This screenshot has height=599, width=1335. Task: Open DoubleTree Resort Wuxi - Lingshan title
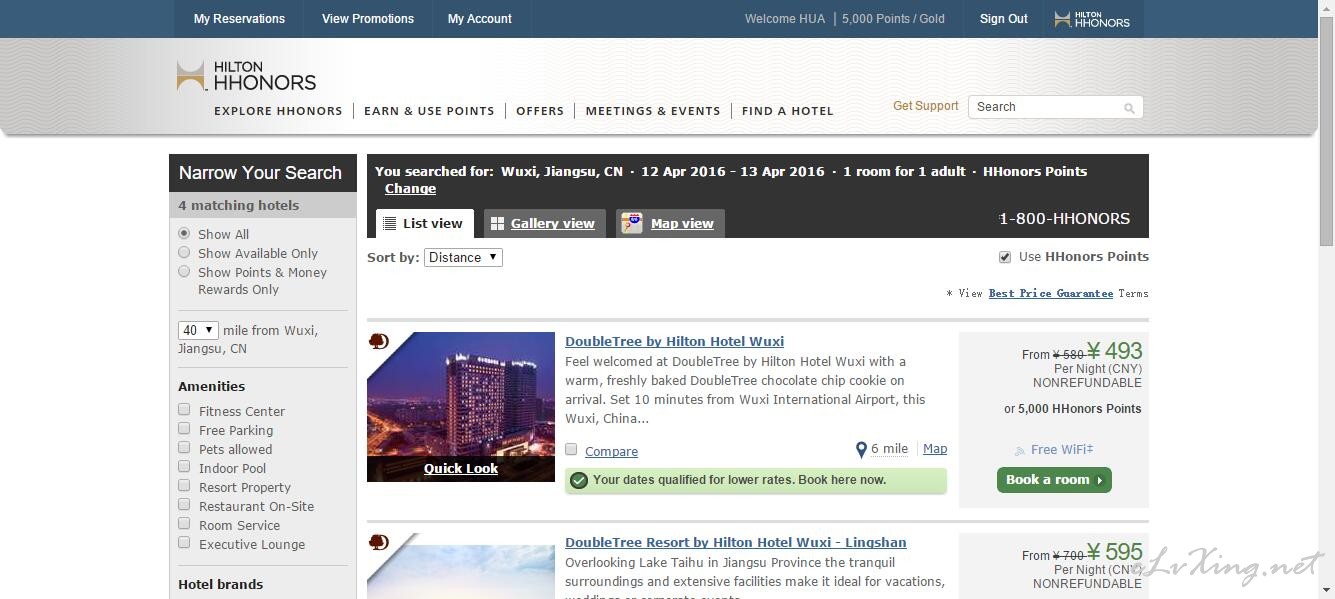[x=736, y=543]
